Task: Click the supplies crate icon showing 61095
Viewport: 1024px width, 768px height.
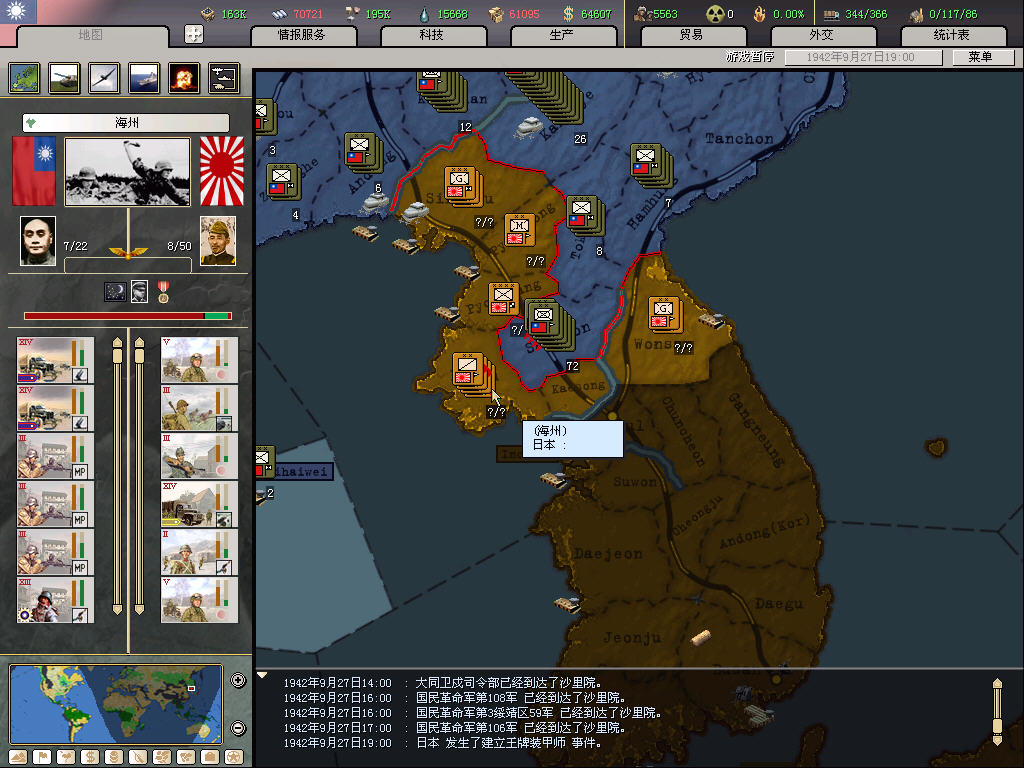Action: [x=496, y=14]
